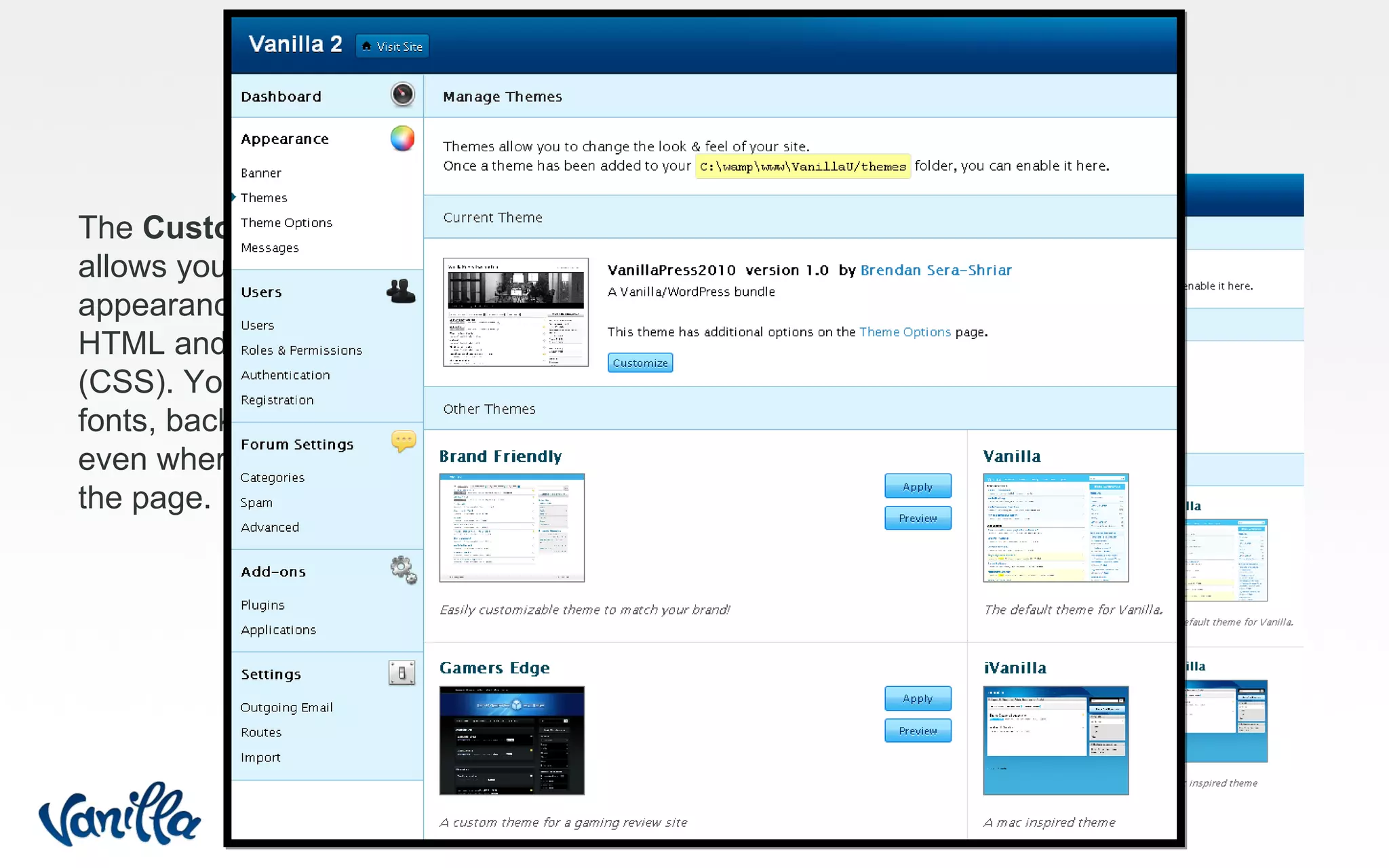This screenshot has height=868, width=1389.
Task: Open the Applications page
Action: point(278,630)
